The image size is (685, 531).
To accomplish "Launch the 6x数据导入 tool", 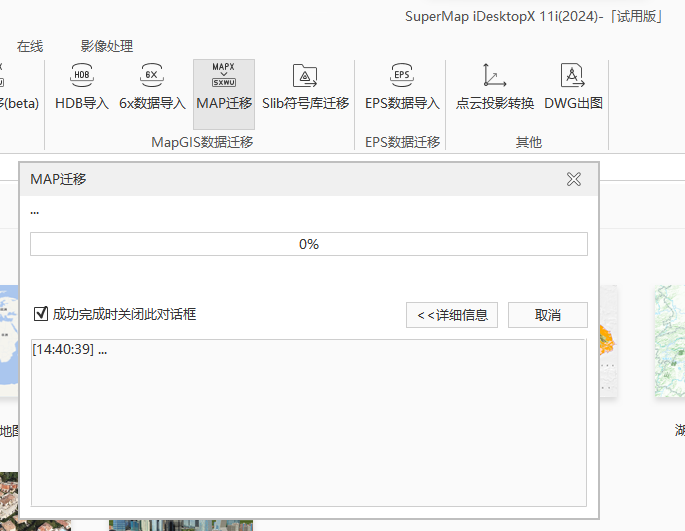I will tap(152, 87).
